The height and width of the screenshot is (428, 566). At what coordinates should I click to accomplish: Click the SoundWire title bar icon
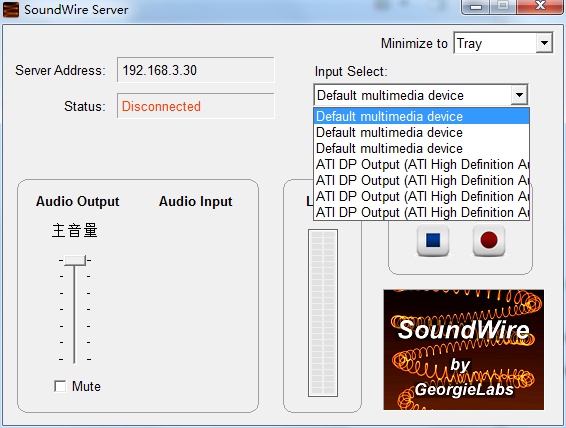coord(10,10)
